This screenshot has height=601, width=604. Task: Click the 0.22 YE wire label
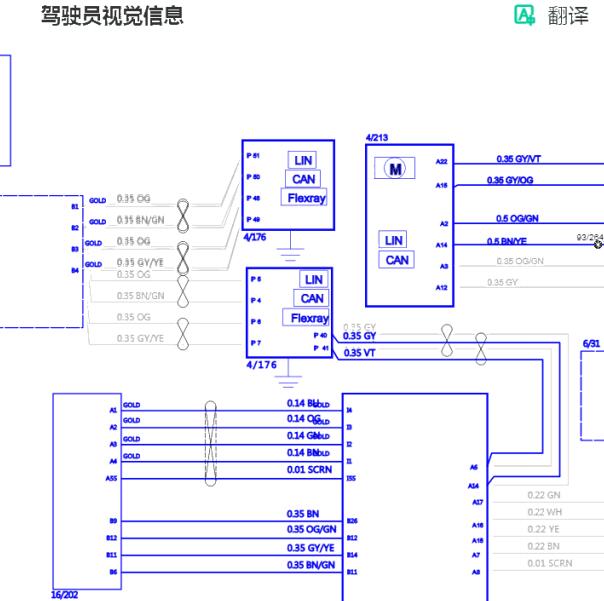pyautogui.click(x=543, y=529)
